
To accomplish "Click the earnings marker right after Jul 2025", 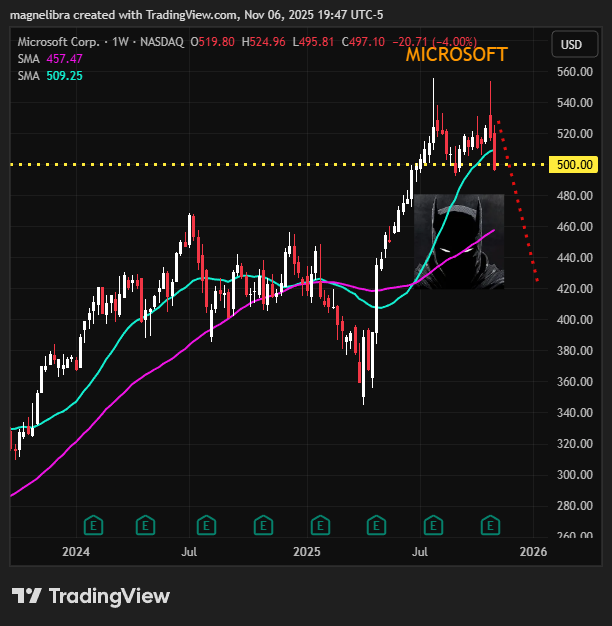I will pos(433,525).
